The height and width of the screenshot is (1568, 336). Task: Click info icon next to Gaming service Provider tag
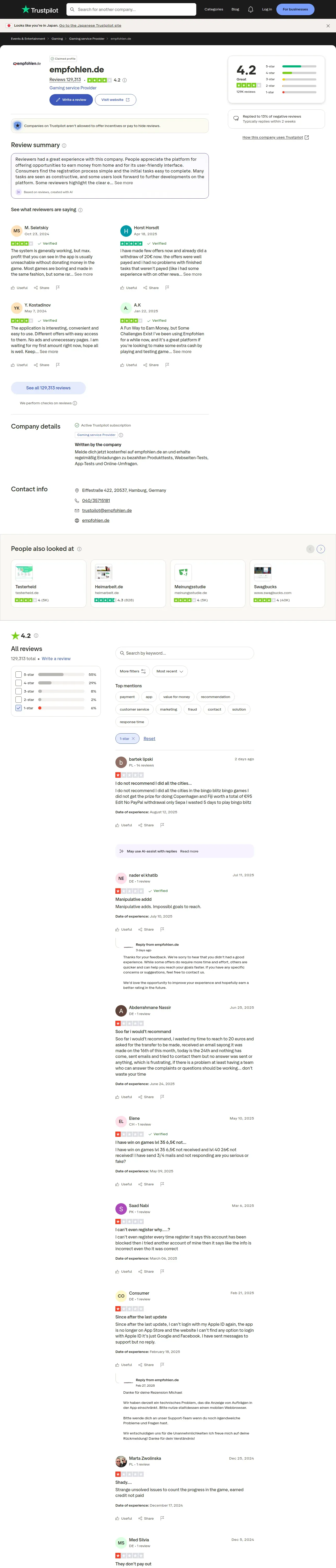click(x=121, y=435)
